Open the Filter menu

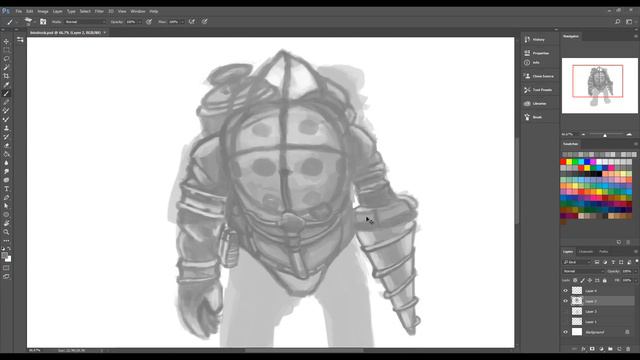pyautogui.click(x=99, y=11)
